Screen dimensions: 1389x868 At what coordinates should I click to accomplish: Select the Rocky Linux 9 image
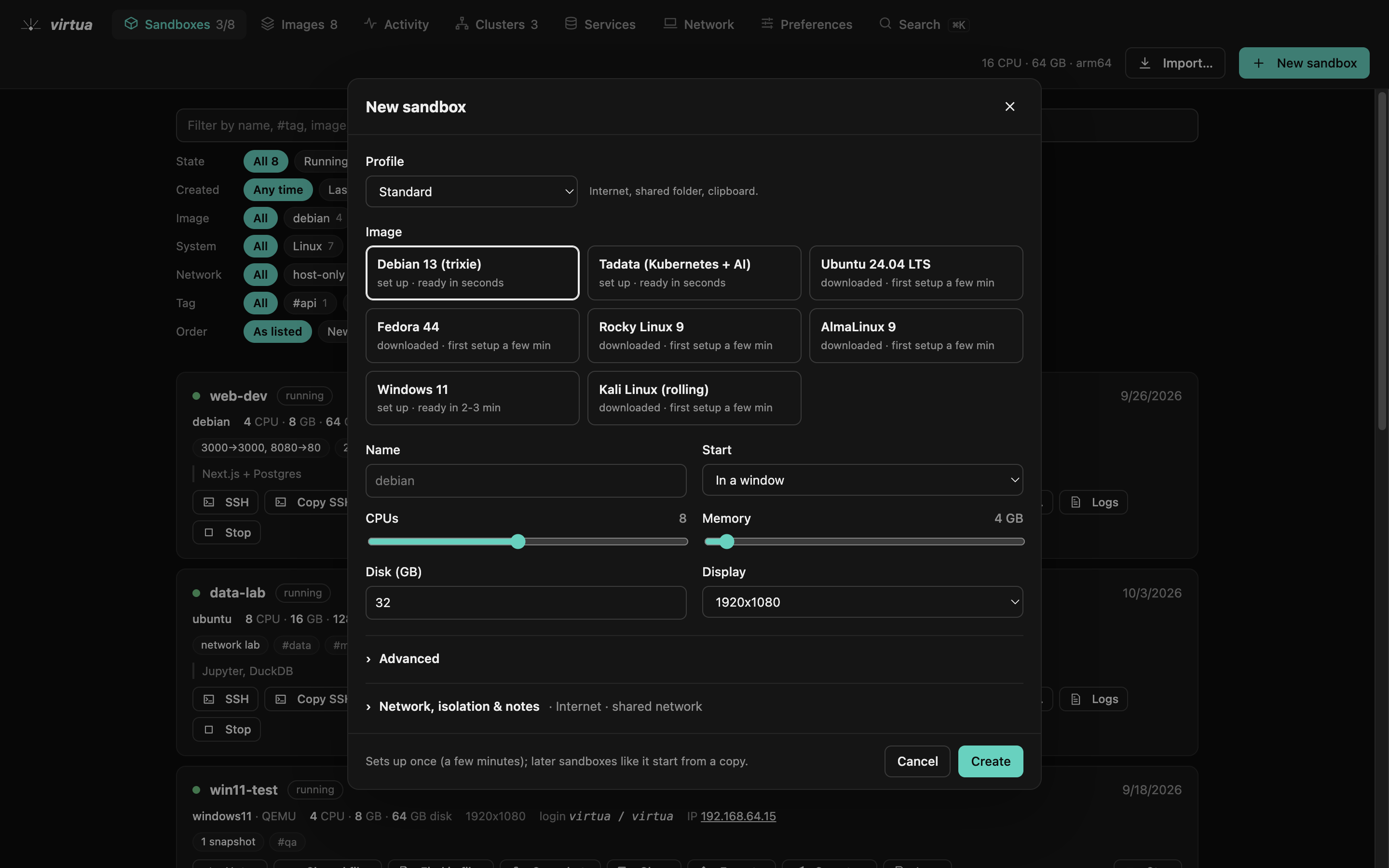694,335
